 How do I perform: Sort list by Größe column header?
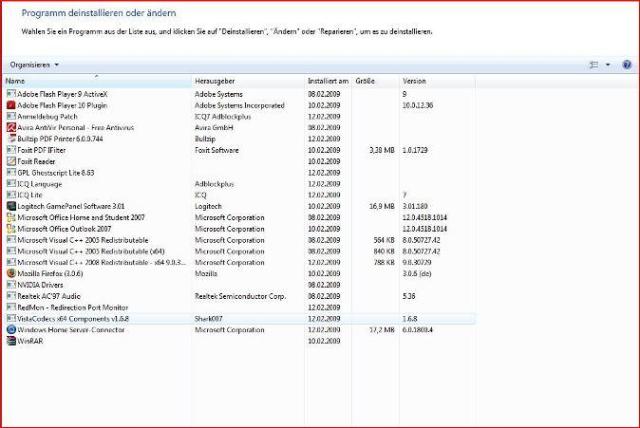point(376,81)
